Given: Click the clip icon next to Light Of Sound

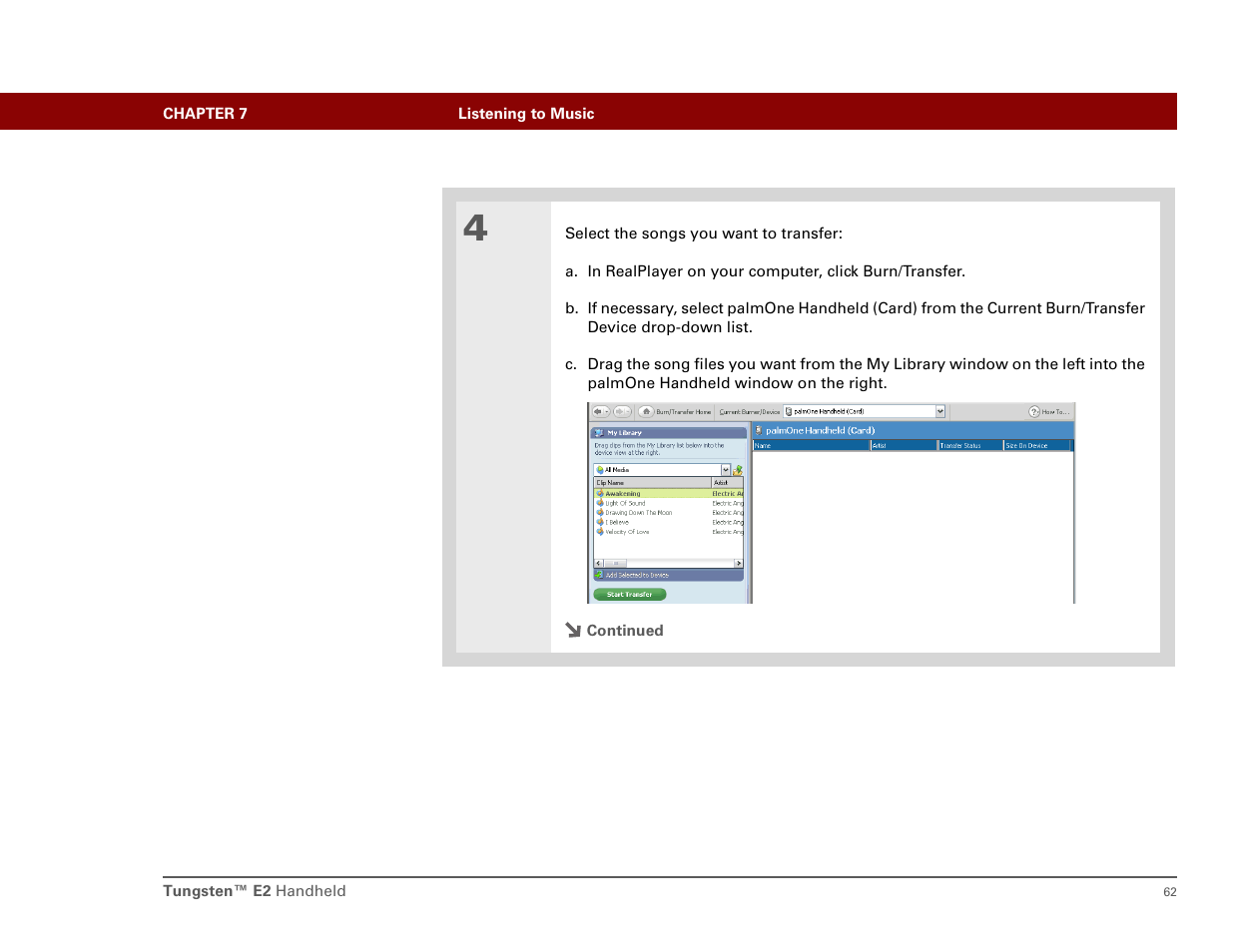Looking at the screenshot, I should pyautogui.click(x=600, y=503).
